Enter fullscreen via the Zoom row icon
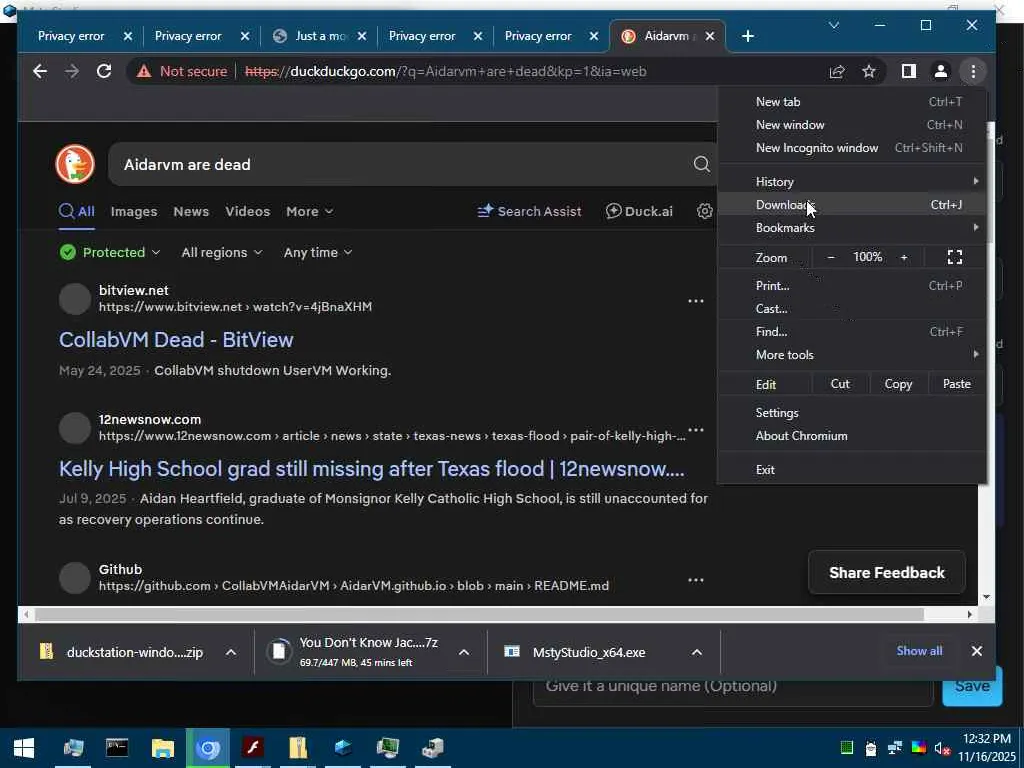 (x=955, y=257)
